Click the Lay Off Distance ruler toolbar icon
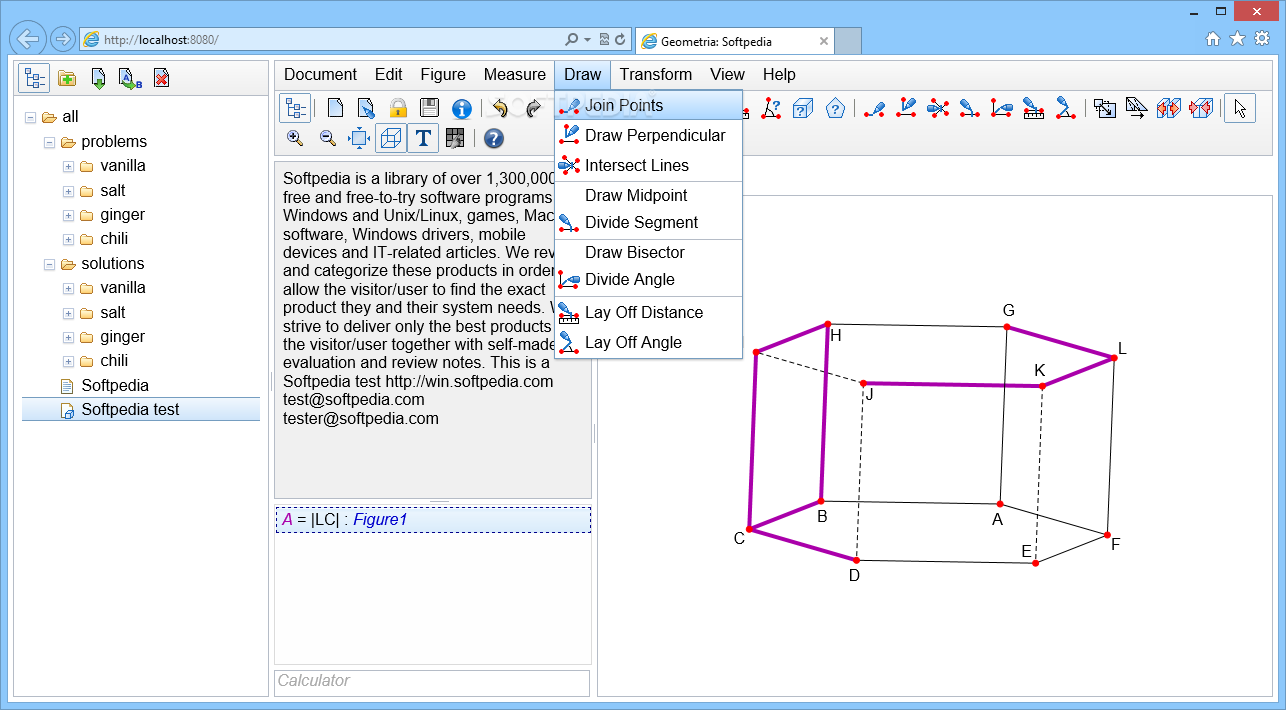The height and width of the screenshot is (710, 1286). 1034,108
